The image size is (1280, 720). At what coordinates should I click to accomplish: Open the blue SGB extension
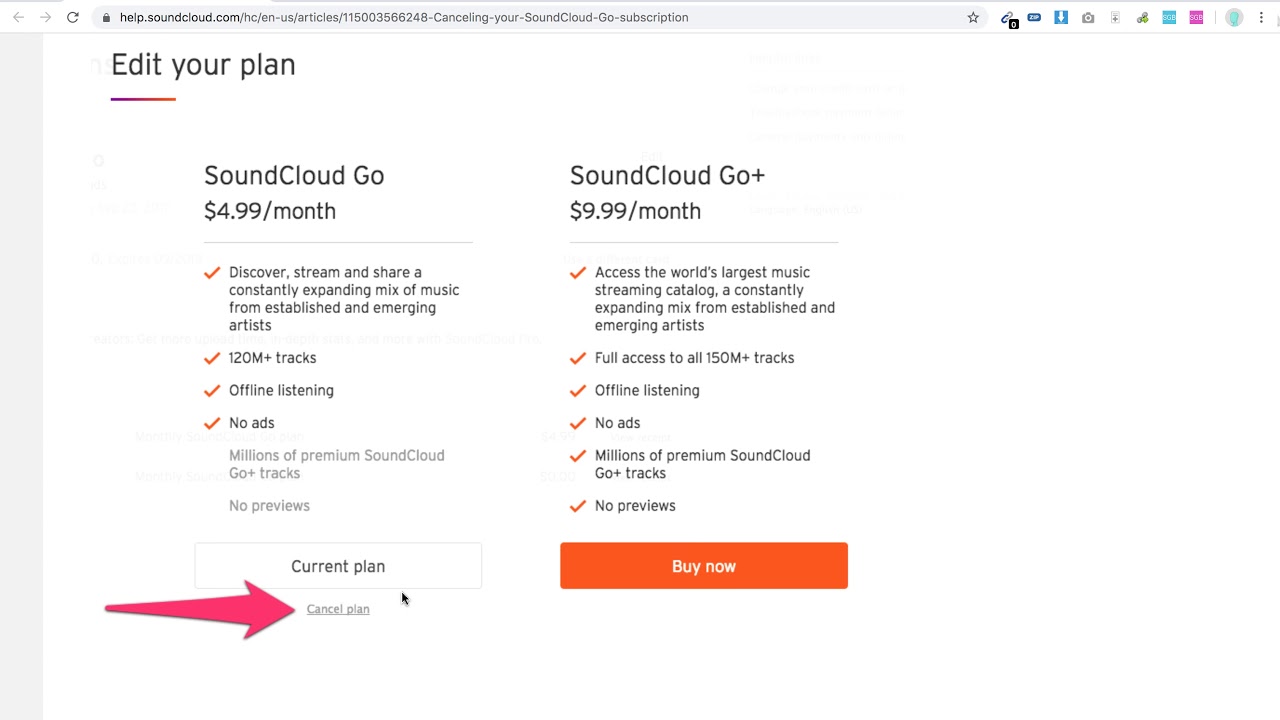point(1169,17)
